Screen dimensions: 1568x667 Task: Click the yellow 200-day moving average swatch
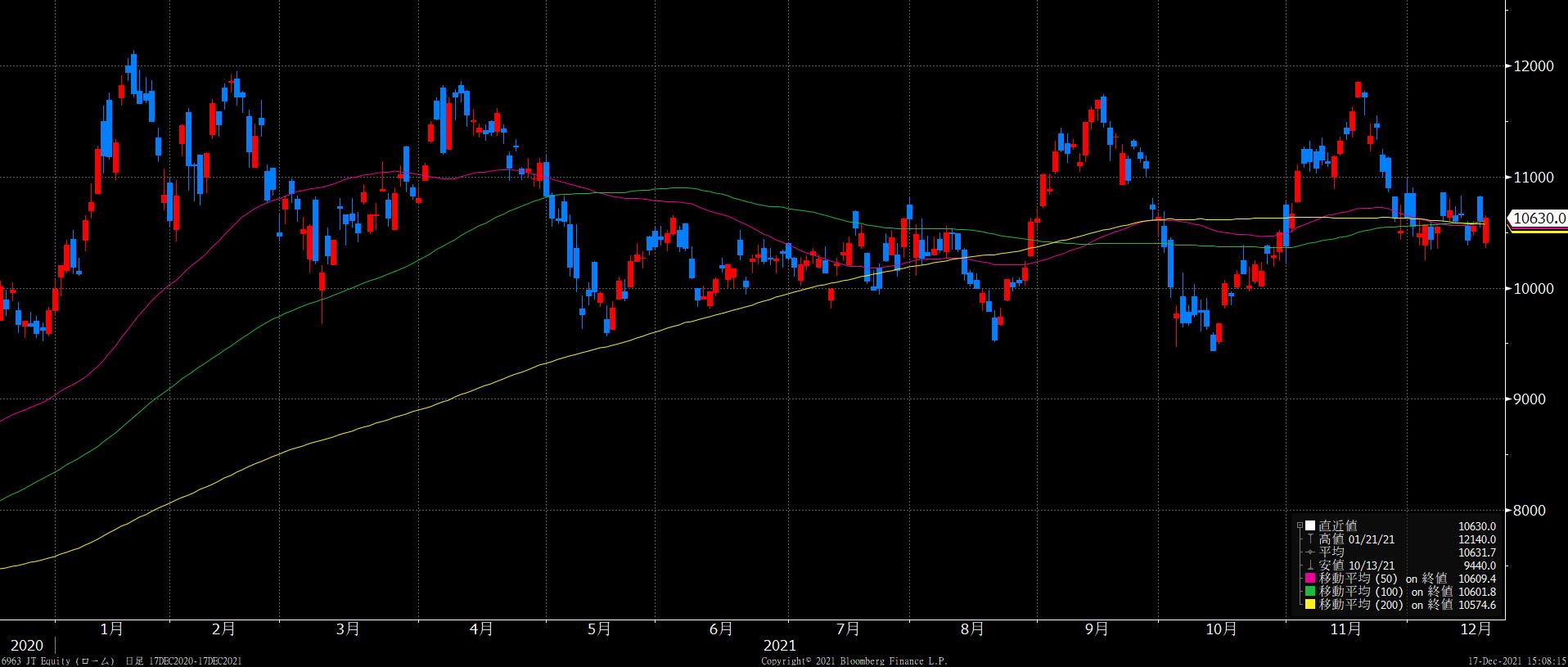pyautogui.click(x=1309, y=605)
